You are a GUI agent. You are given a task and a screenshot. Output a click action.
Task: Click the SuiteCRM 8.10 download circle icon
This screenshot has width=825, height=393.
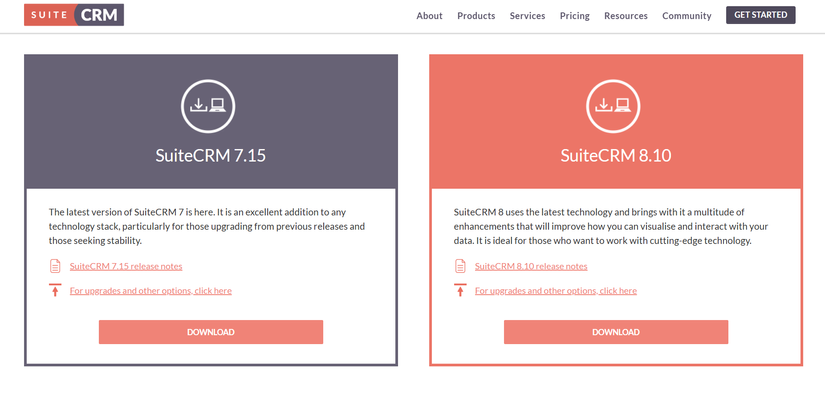tap(613, 106)
